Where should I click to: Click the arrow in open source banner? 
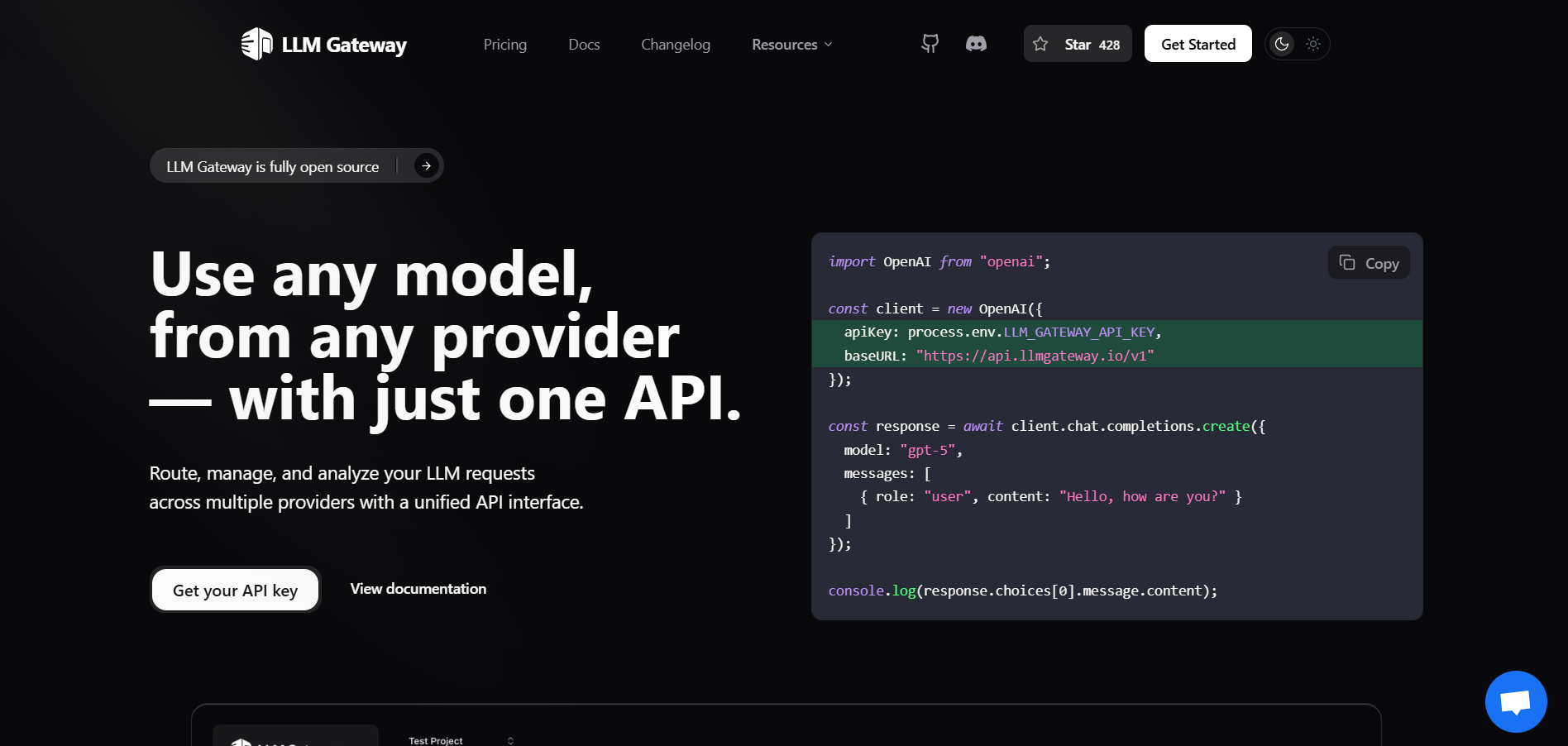[426, 165]
